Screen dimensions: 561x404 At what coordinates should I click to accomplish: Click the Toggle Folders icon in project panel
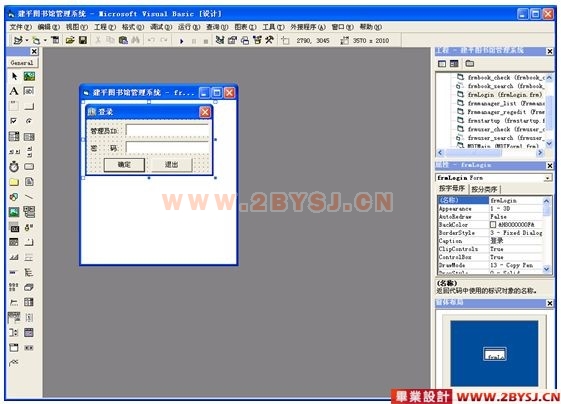tap(470, 64)
